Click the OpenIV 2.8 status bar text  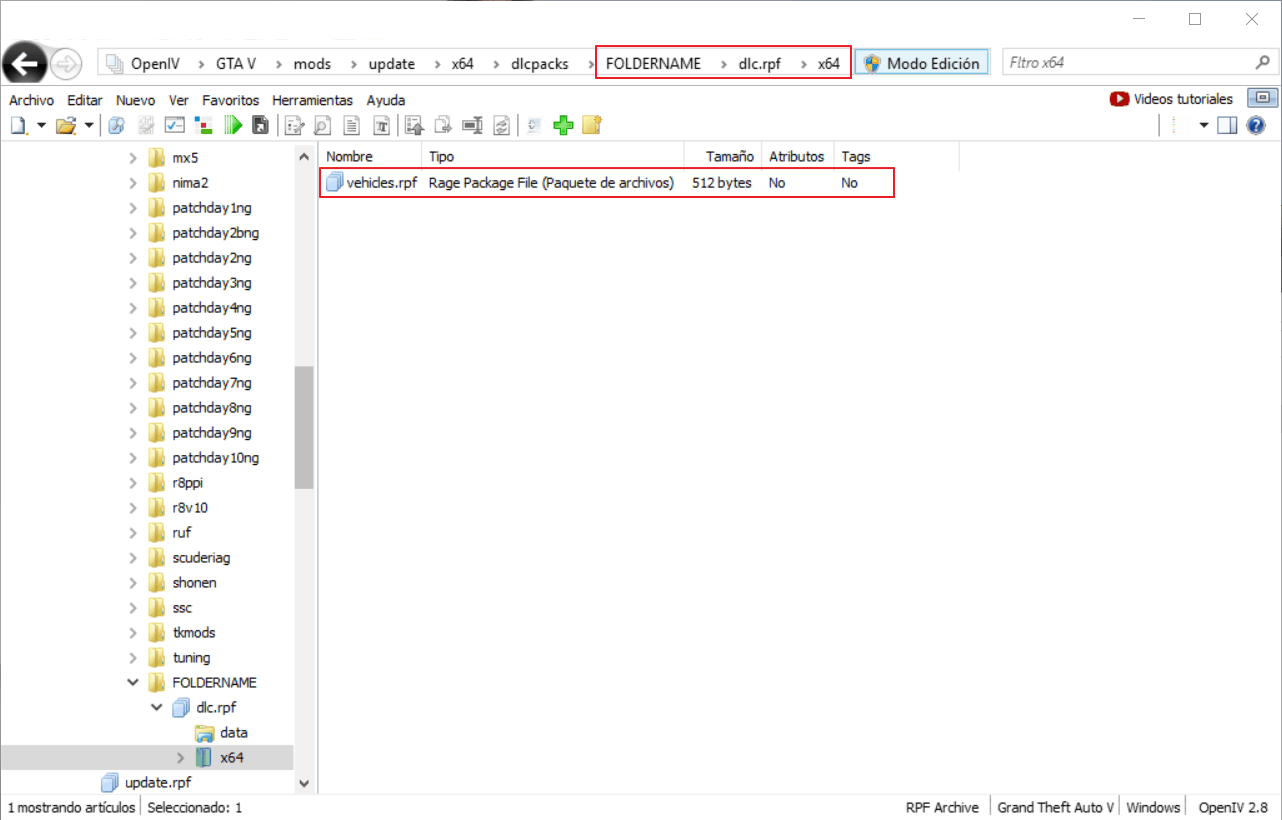coord(1233,807)
